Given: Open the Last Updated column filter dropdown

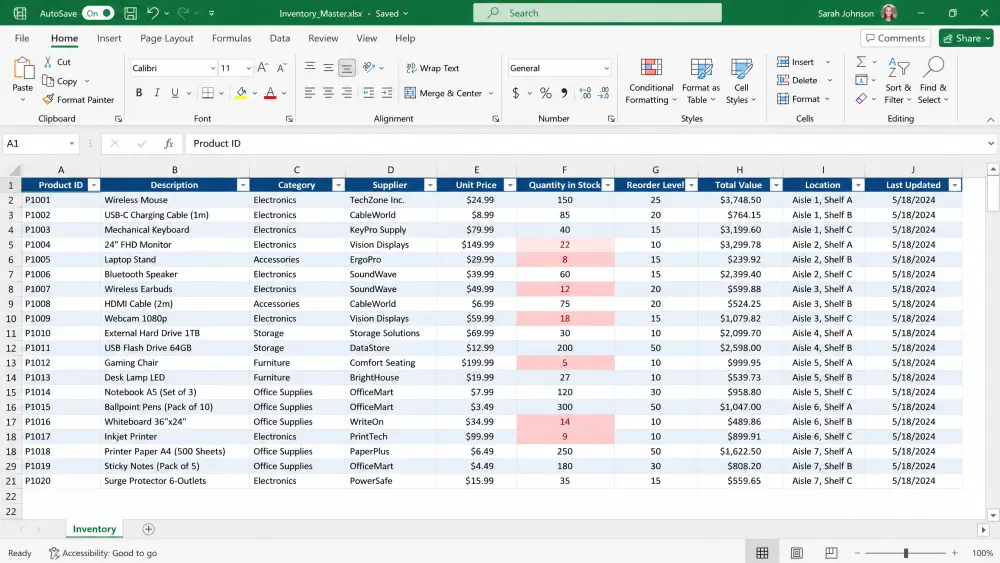Looking at the screenshot, I should [x=955, y=185].
